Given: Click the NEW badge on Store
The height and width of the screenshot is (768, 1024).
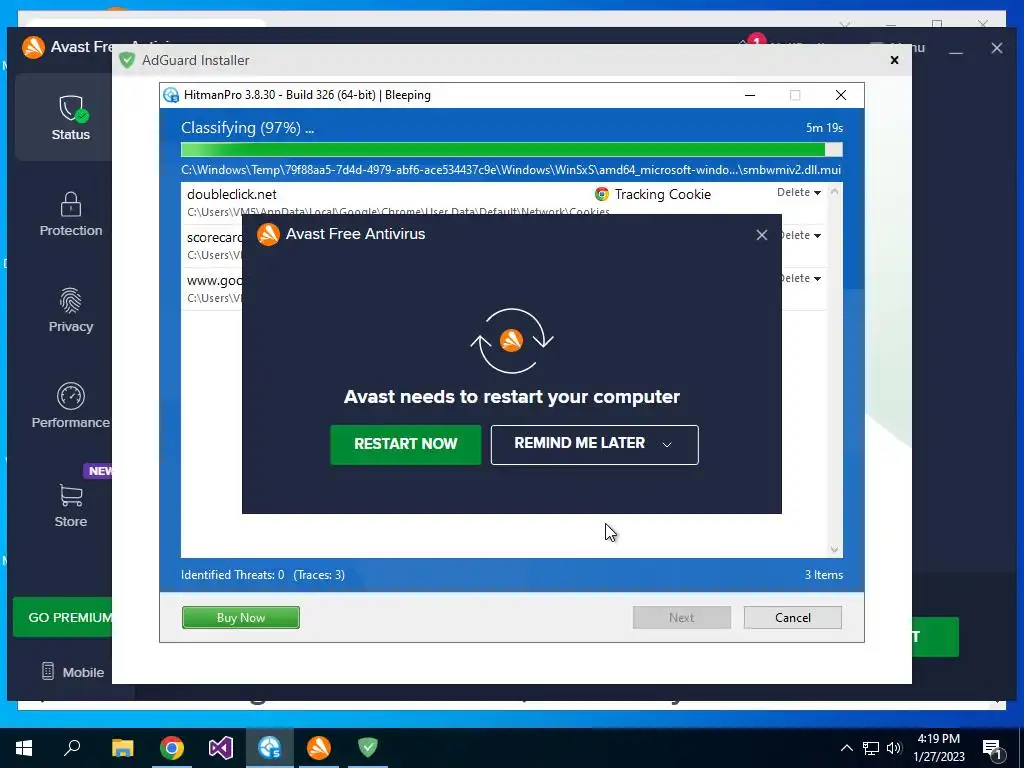Looking at the screenshot, I should pos(99,471).
